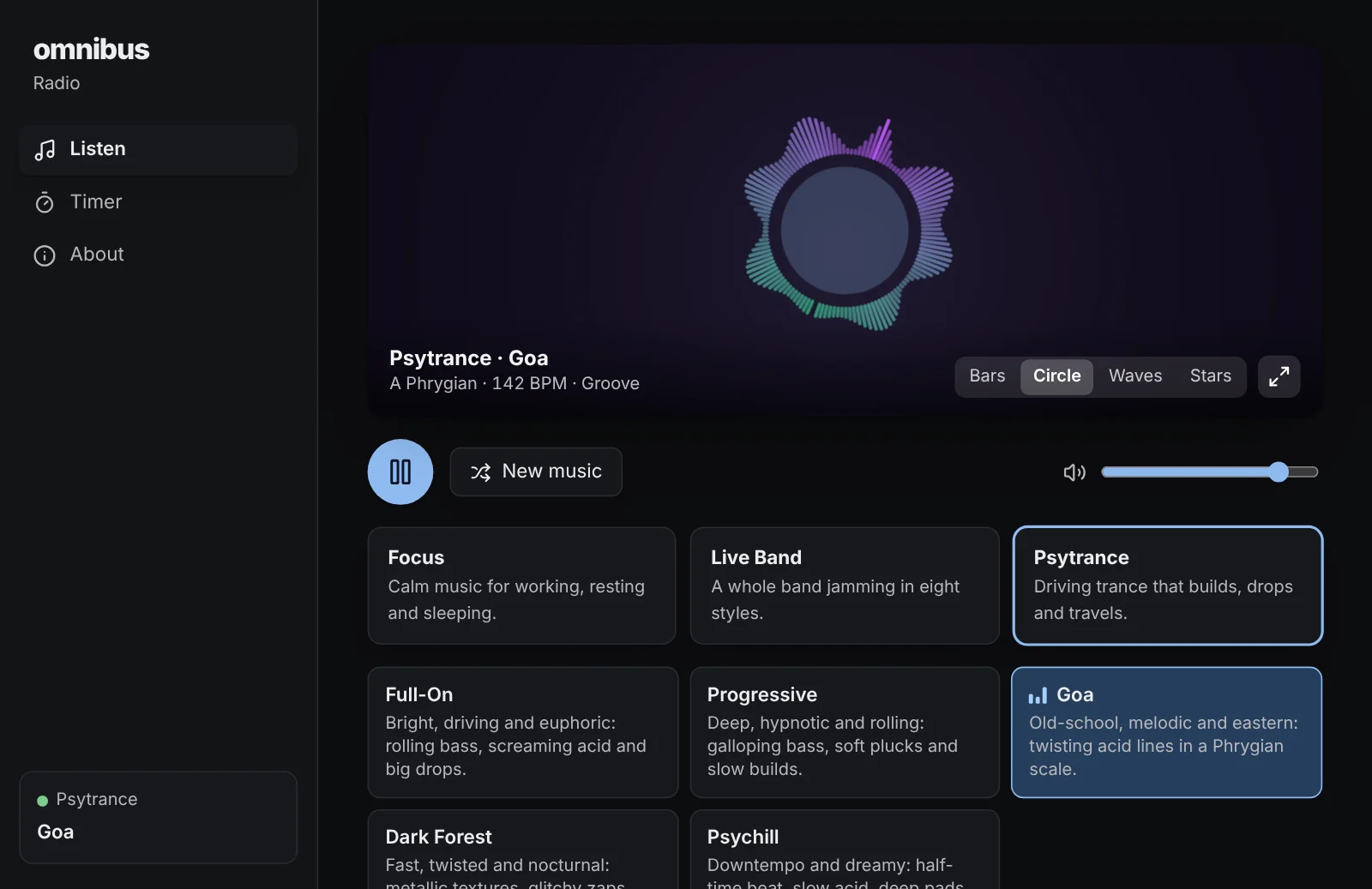Switch visualizer to Waves
Screen dimensions: 1372x889
coord(1135,376)
